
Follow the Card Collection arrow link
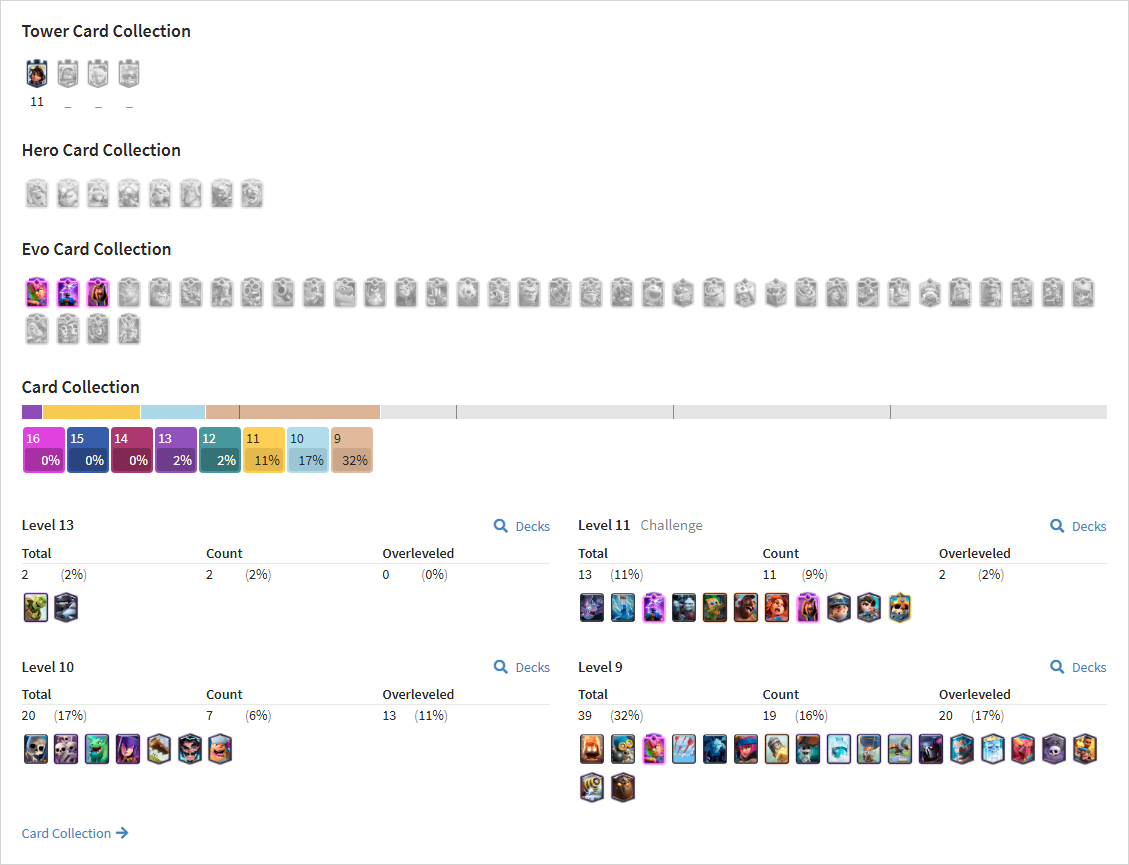[75, 833]
